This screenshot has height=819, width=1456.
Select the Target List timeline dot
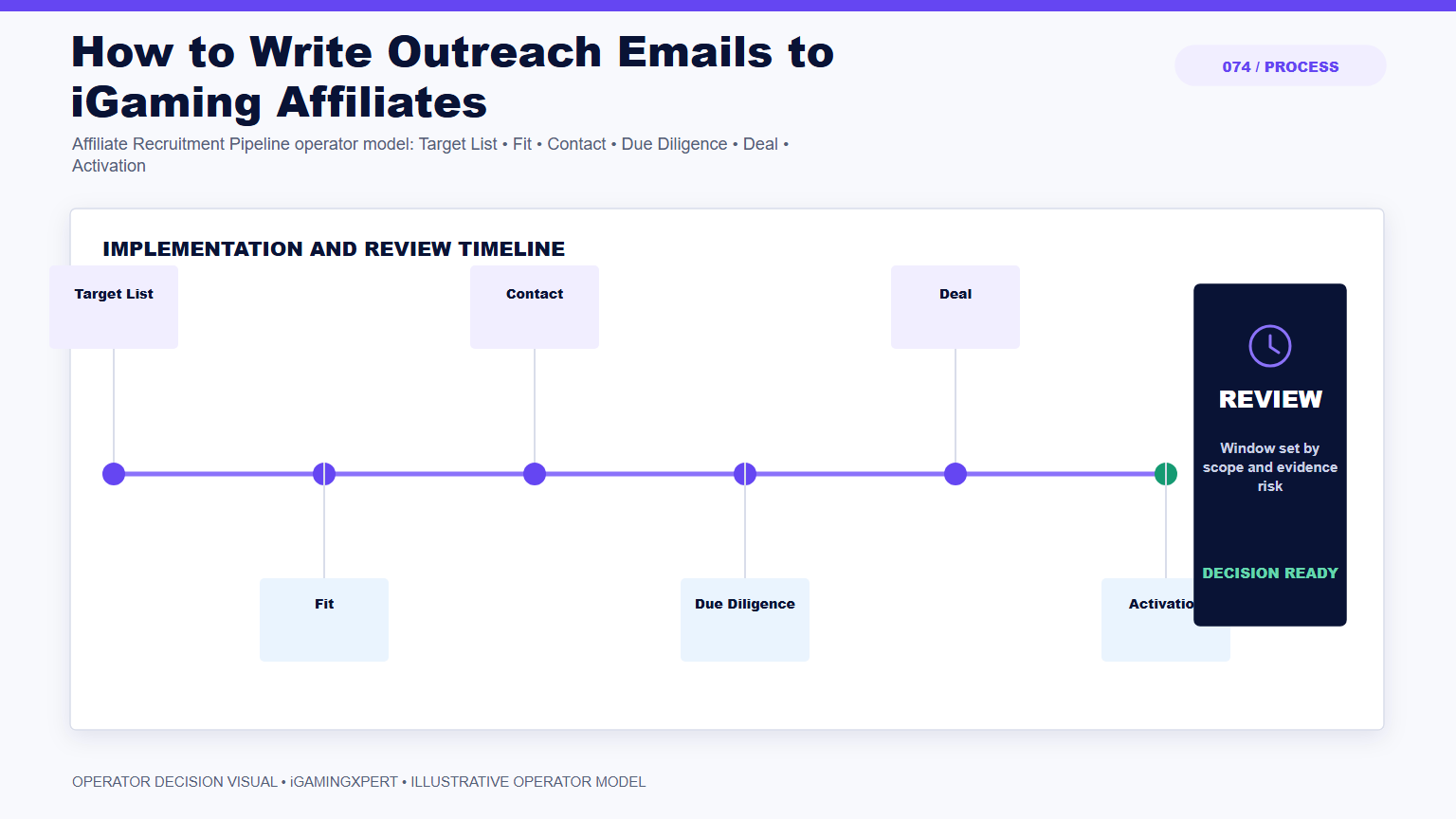point(114,474)
